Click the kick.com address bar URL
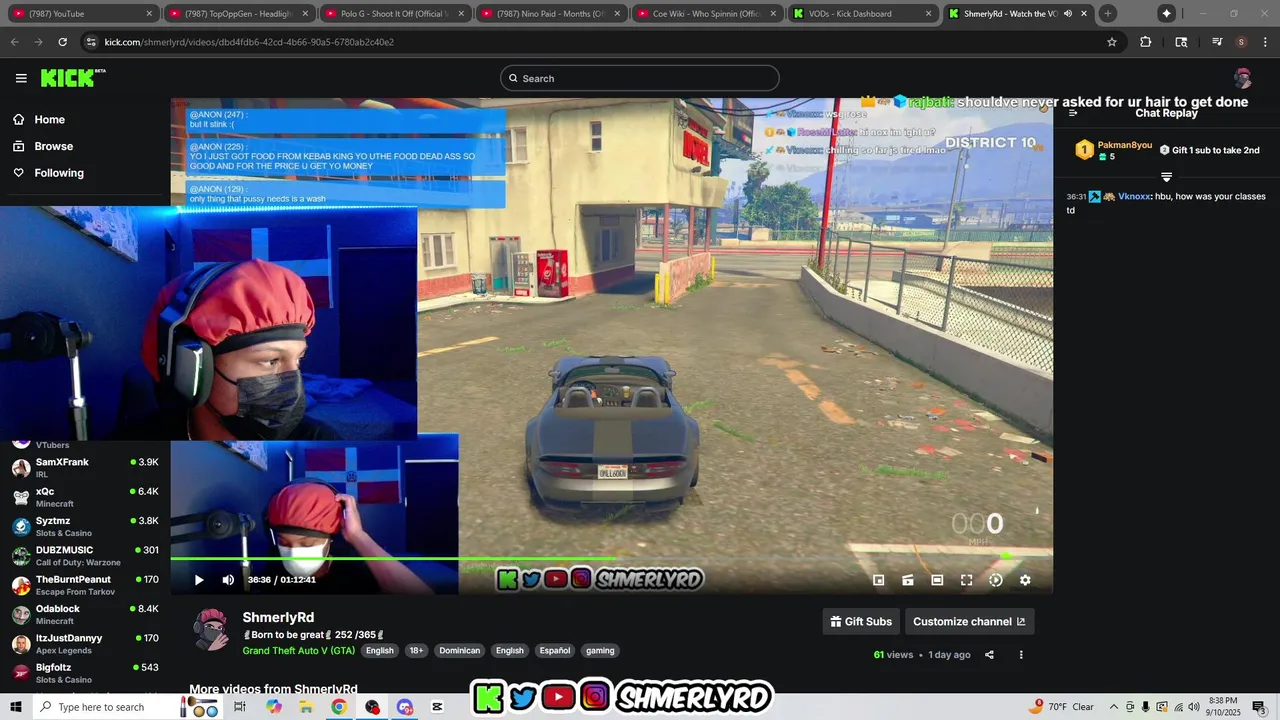1280x720 pixels. [x=249, y=42]
